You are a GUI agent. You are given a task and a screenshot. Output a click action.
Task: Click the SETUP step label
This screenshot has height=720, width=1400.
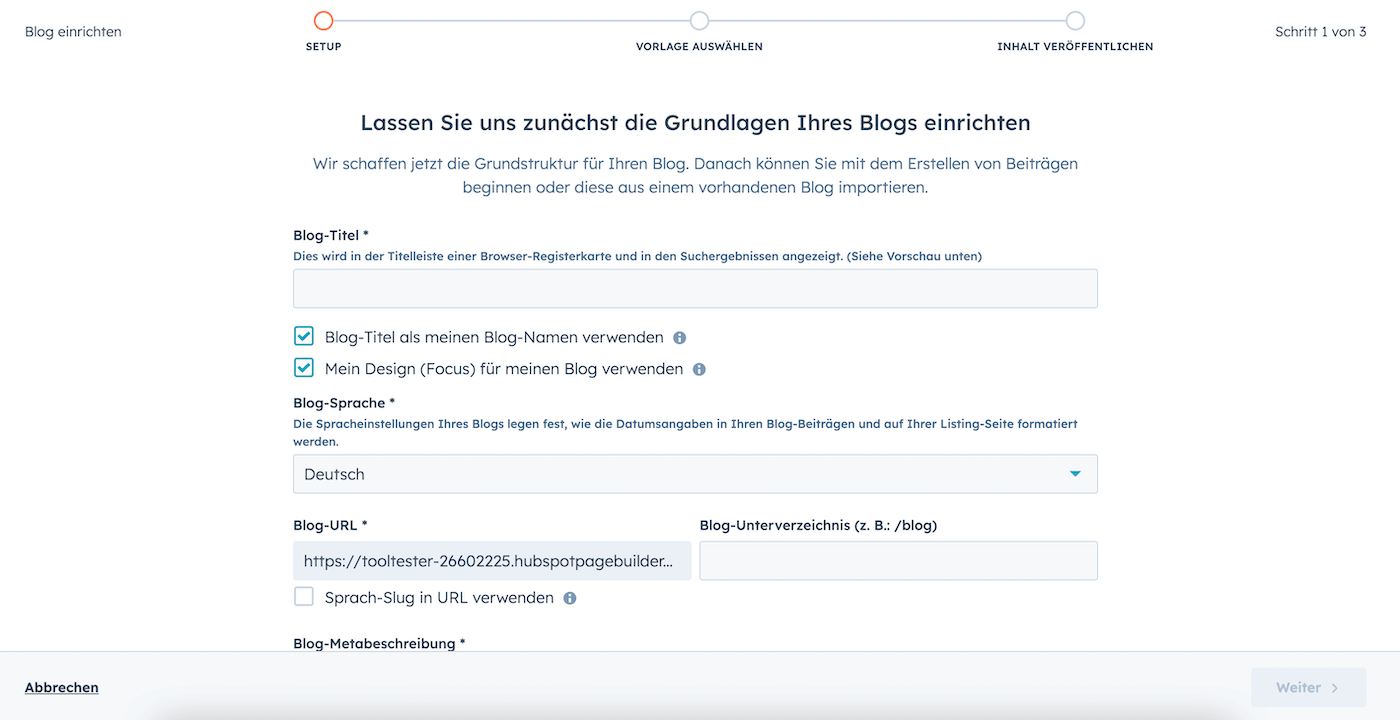click(x=323, y=46)
